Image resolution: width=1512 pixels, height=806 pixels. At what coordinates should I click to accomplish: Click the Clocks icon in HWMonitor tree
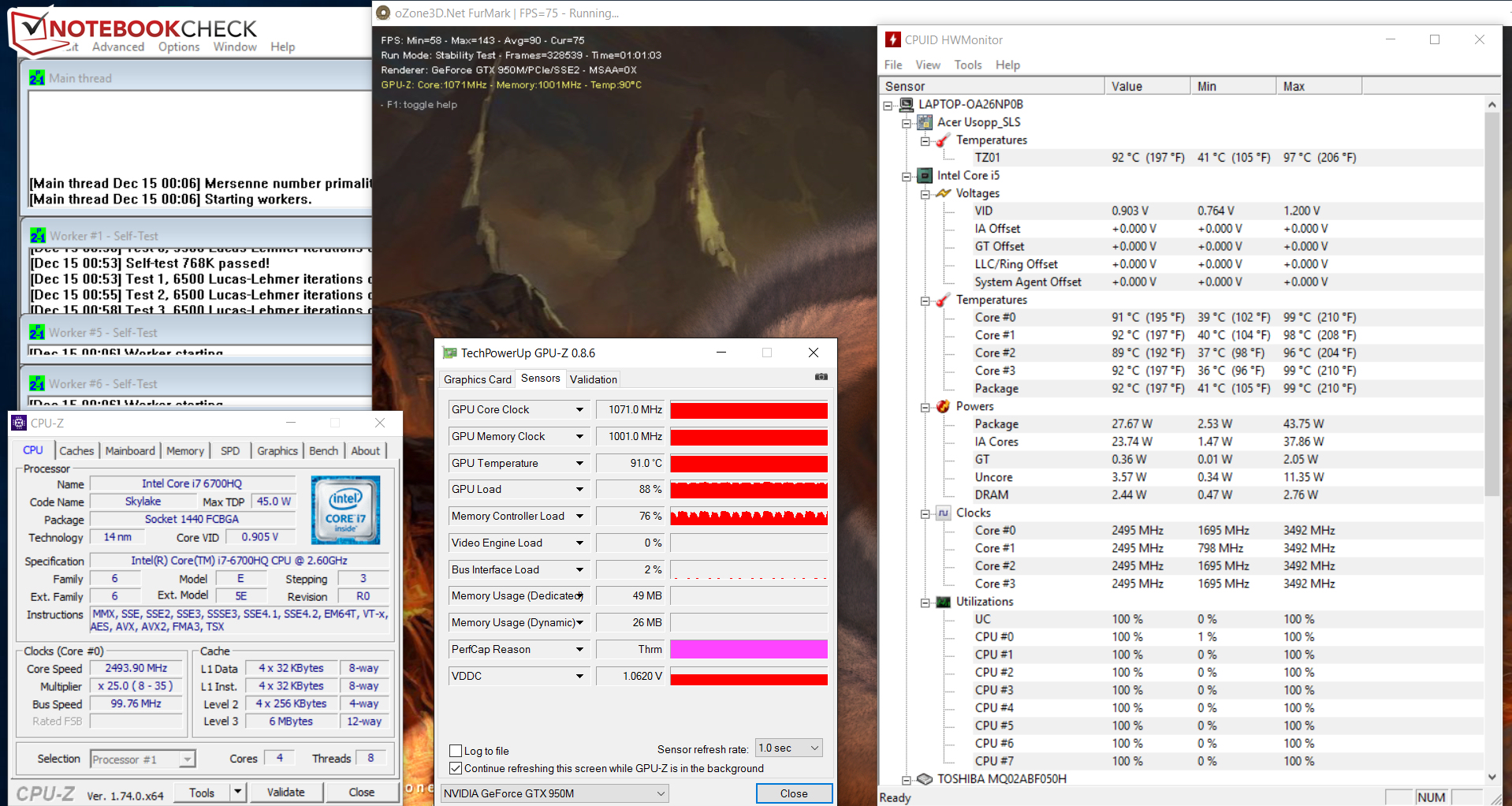pyautogui.click(x=943, y=513)
